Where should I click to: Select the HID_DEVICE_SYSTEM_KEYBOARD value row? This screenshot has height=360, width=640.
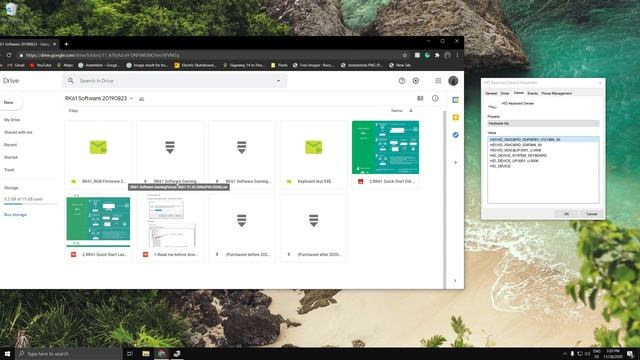tap(518, 156)
